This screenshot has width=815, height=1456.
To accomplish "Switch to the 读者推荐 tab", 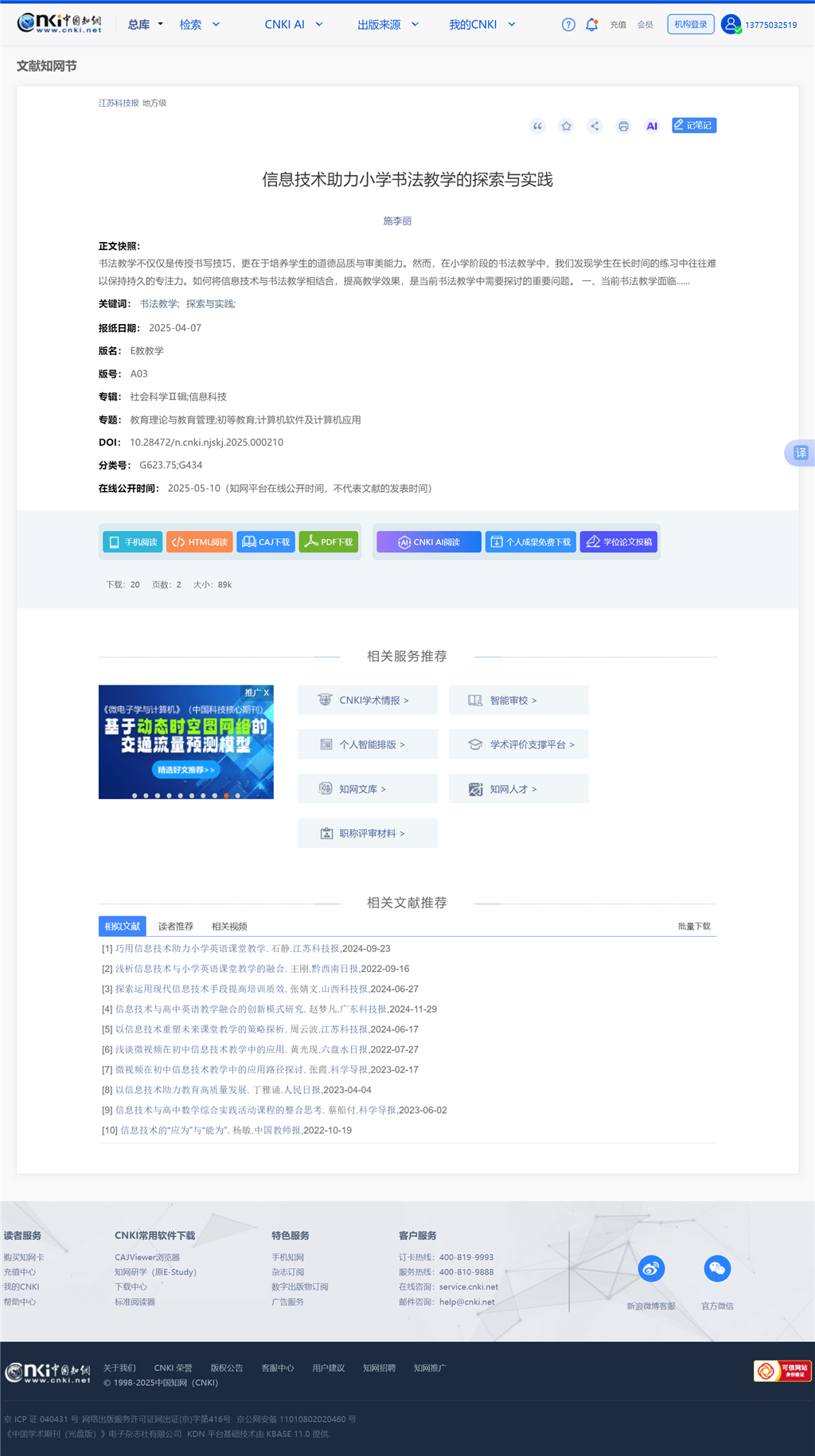I will point(175,927).
